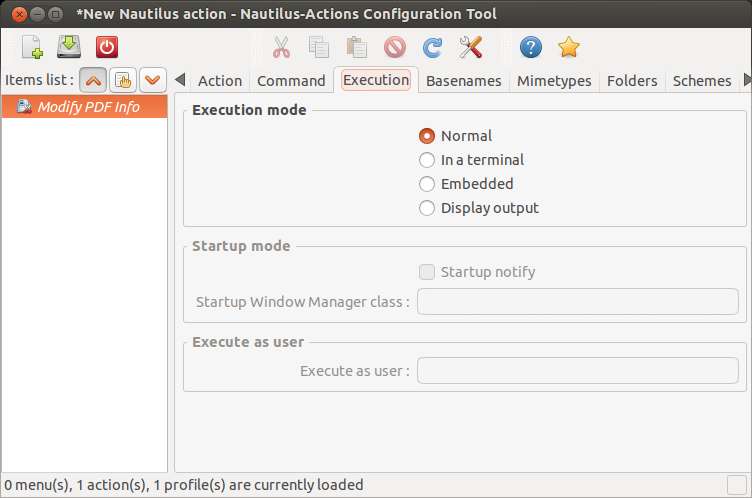Open the Mimetypes tab
The image size is (752, 498).
coord(554,81)
